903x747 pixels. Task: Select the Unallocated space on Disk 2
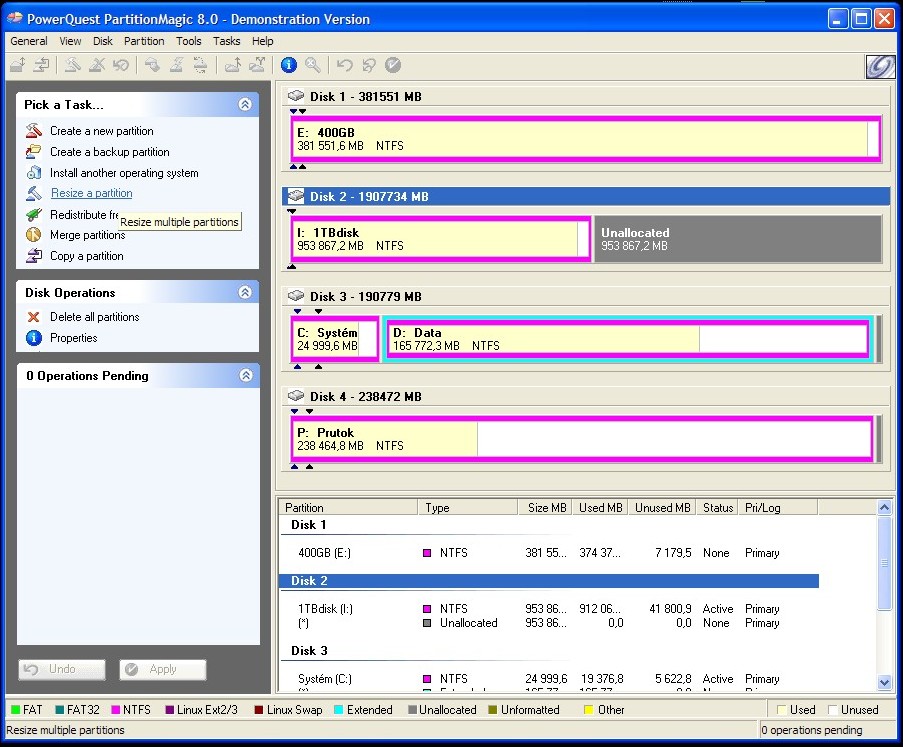pos(738,239)
